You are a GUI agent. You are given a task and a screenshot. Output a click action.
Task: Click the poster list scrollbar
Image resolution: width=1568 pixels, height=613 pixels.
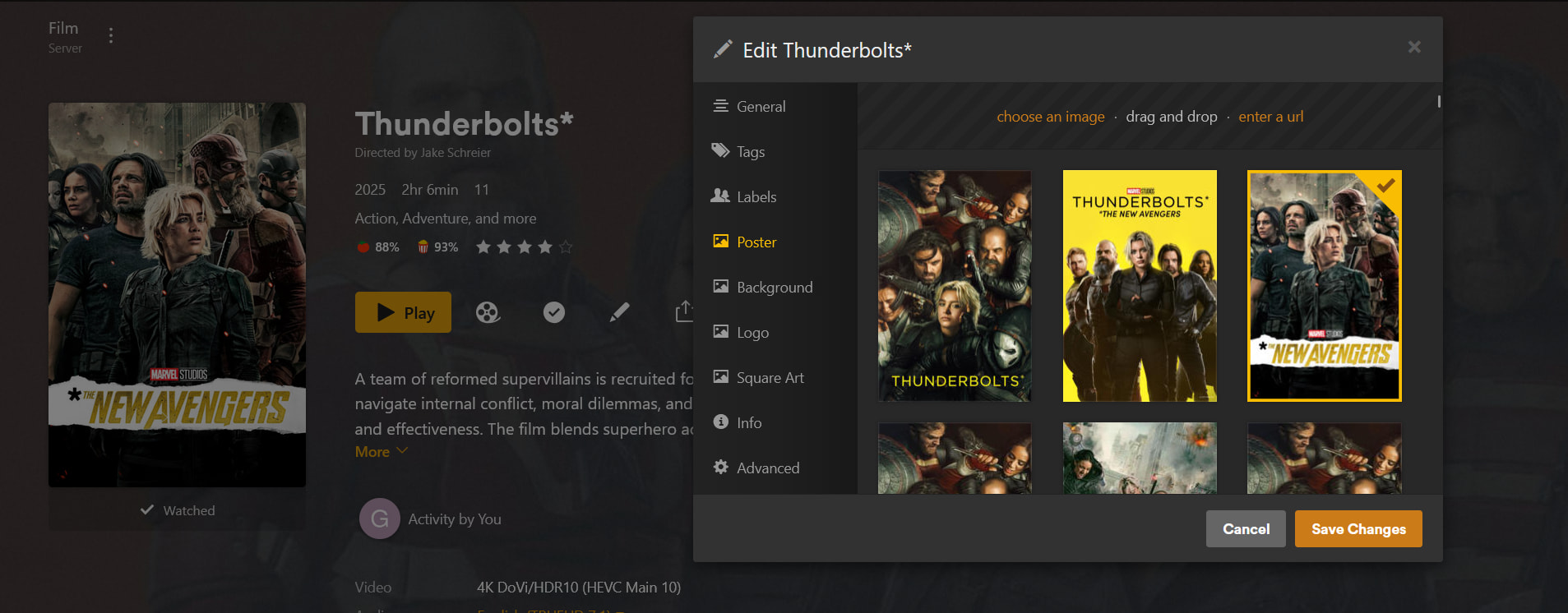click(1439, 102)
